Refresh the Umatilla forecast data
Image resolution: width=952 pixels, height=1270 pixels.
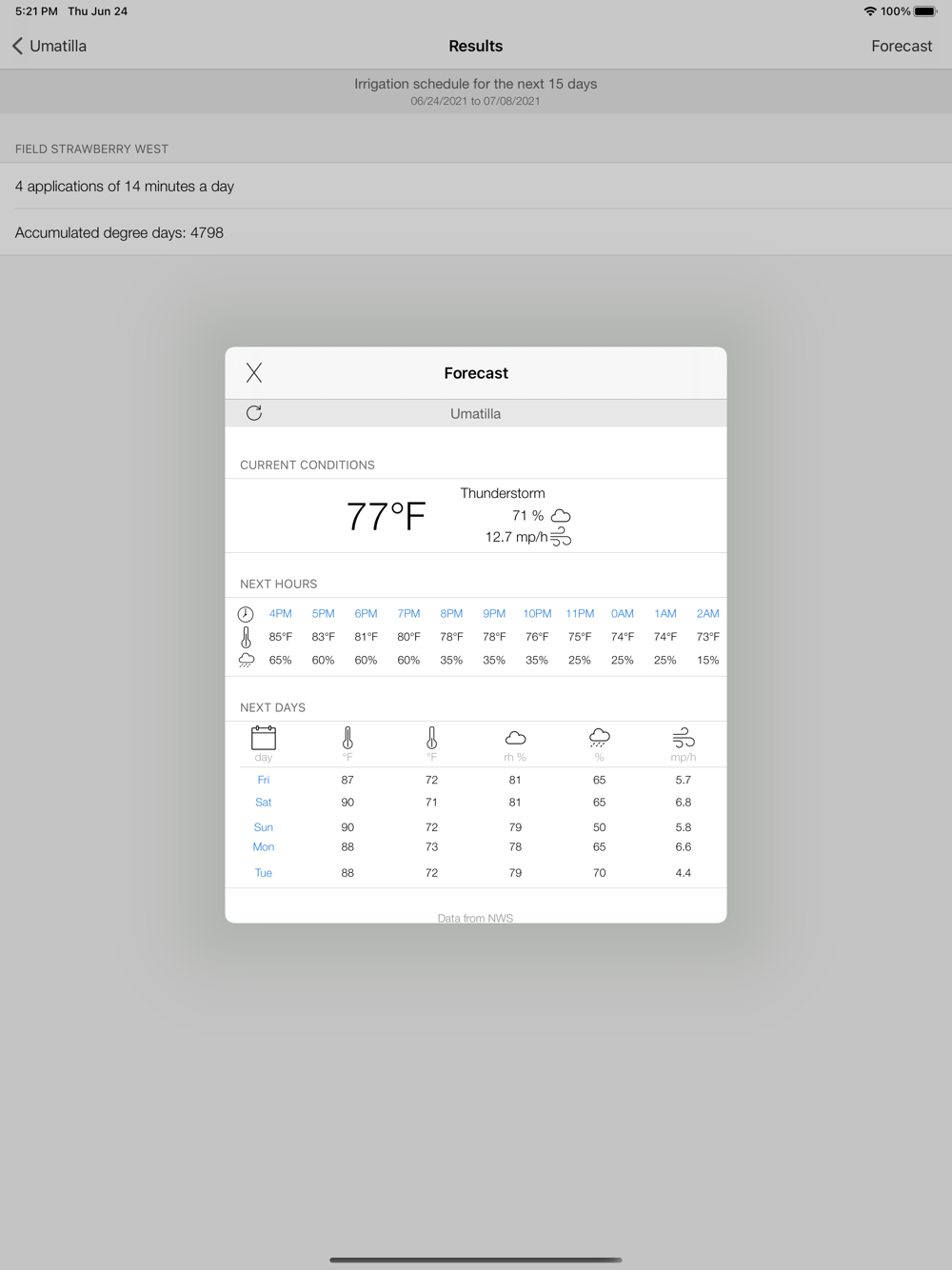click(x=254, y=413)
